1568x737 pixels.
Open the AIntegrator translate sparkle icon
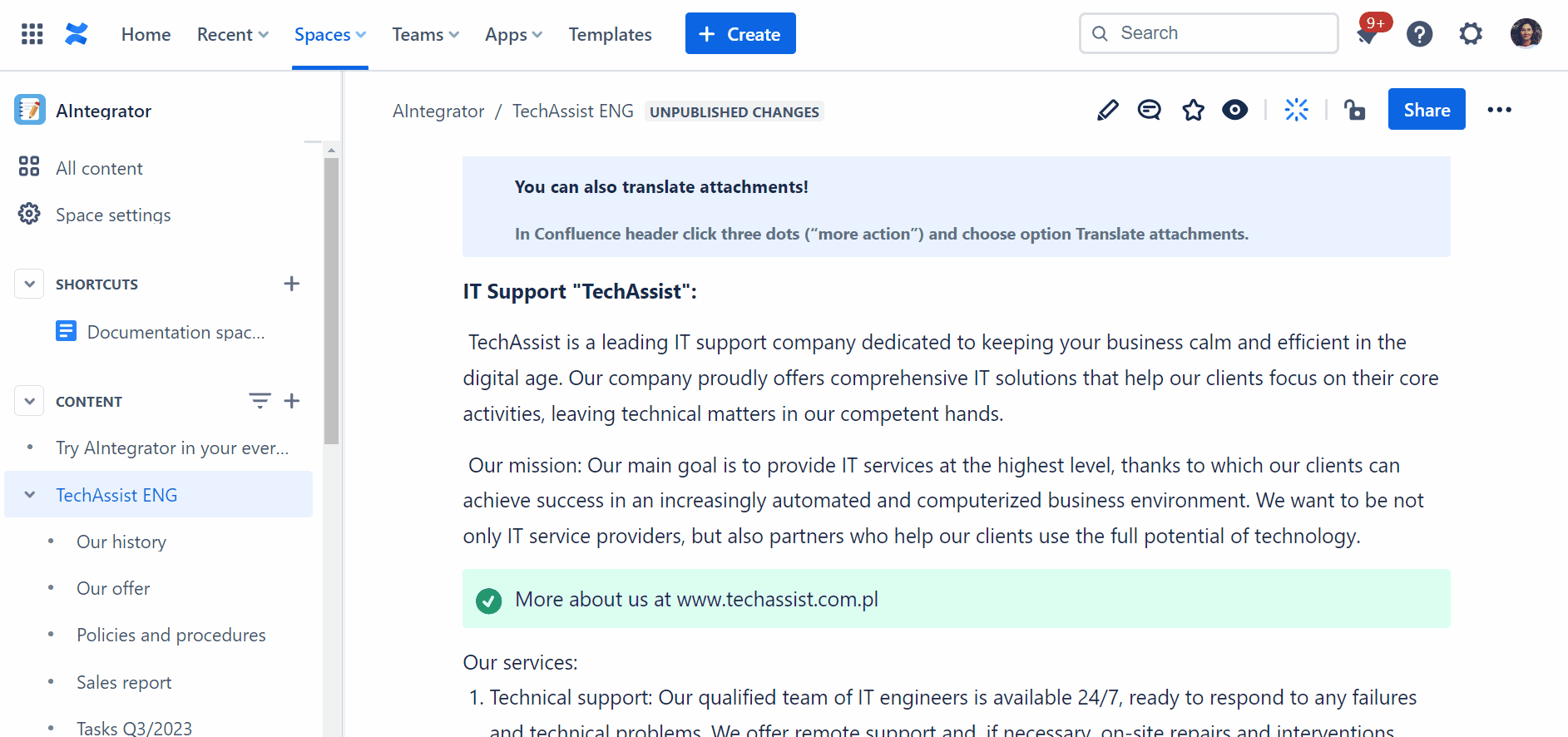(x=1296, y=110)
